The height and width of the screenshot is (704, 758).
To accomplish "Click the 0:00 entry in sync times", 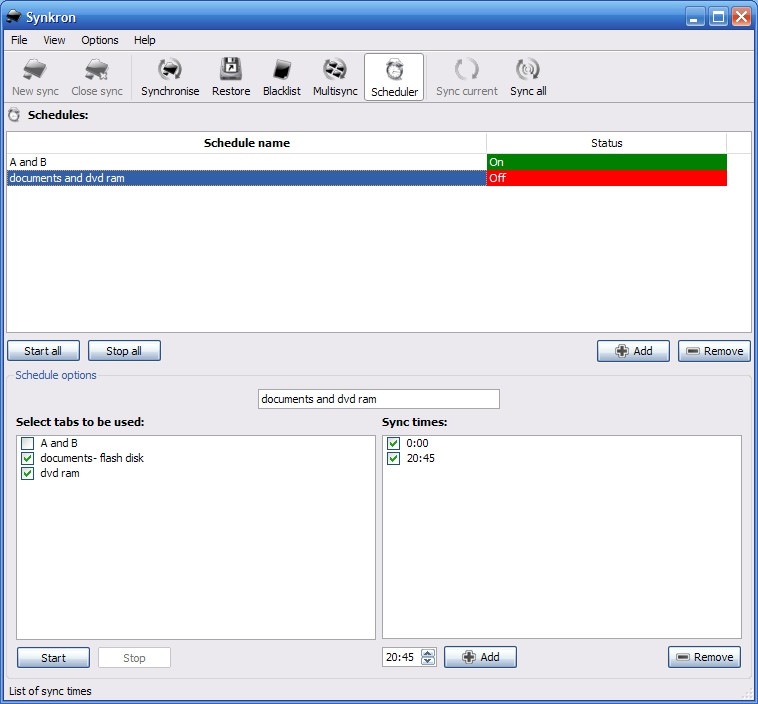I will point(417,443).
